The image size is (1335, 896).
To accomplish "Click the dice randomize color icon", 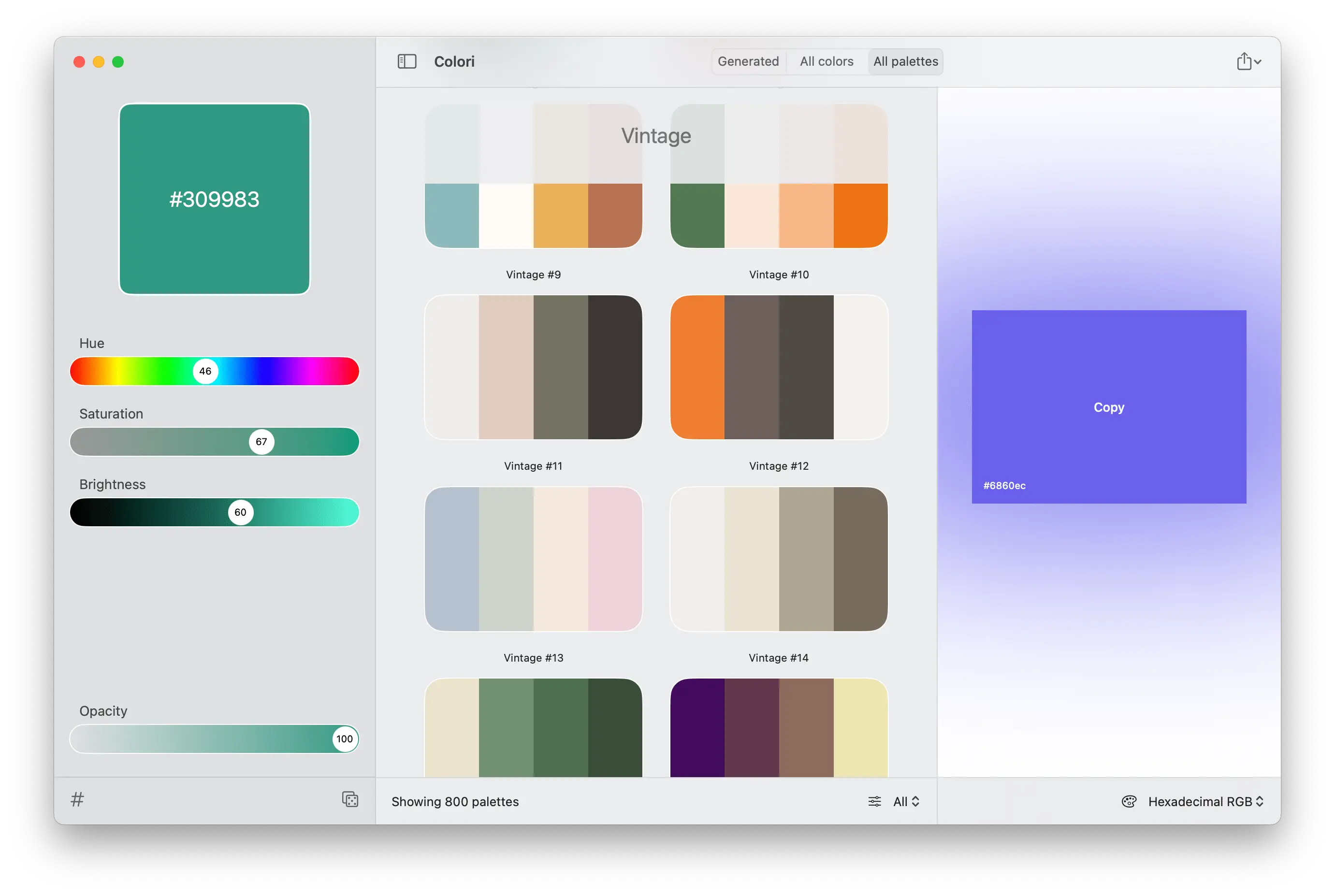I will (x=350, y=799).
